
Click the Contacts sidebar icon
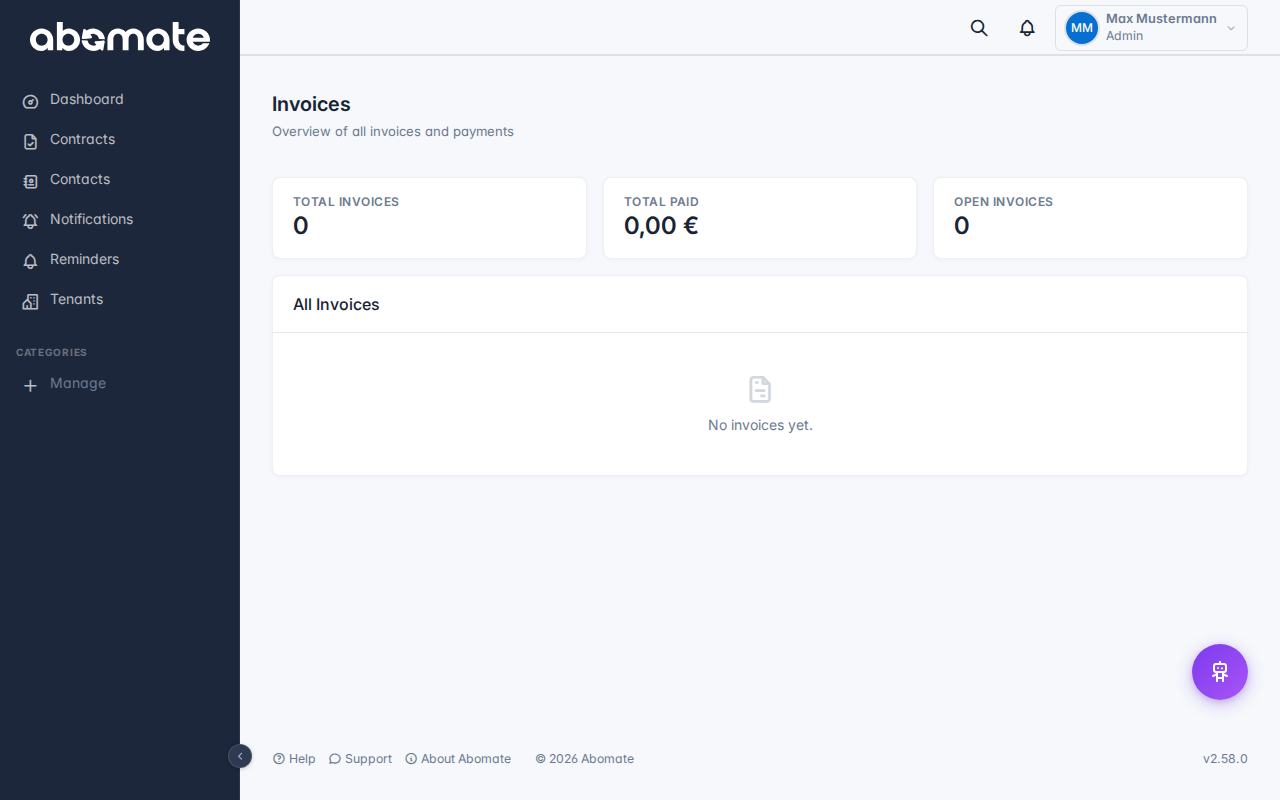30,180
